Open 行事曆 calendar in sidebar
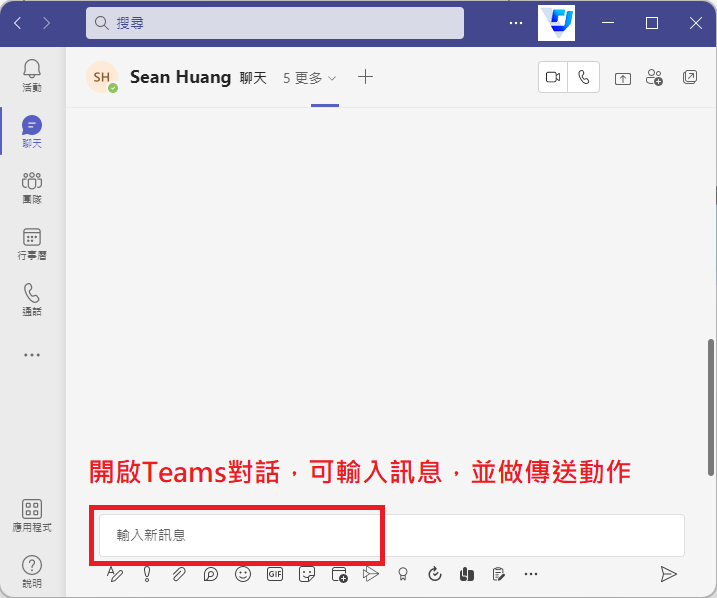The width and height of the screenshot is (717, 598). coord(32,243)
